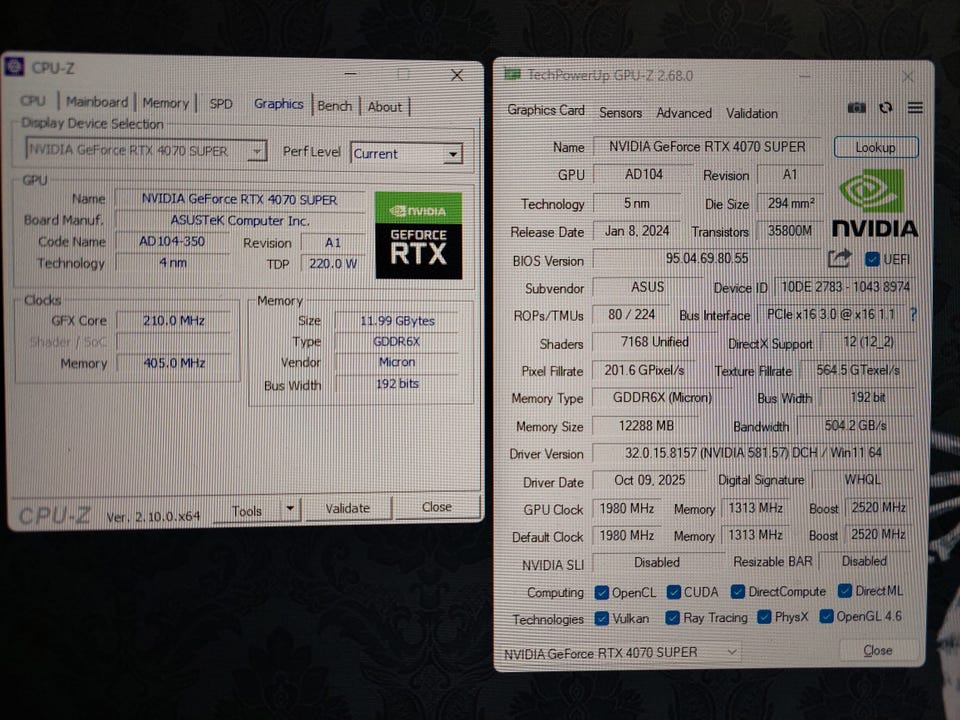Viewport: 960px width, 720px height.
Task: Open the About tab in CPU-Z
Action: point(384,107)
